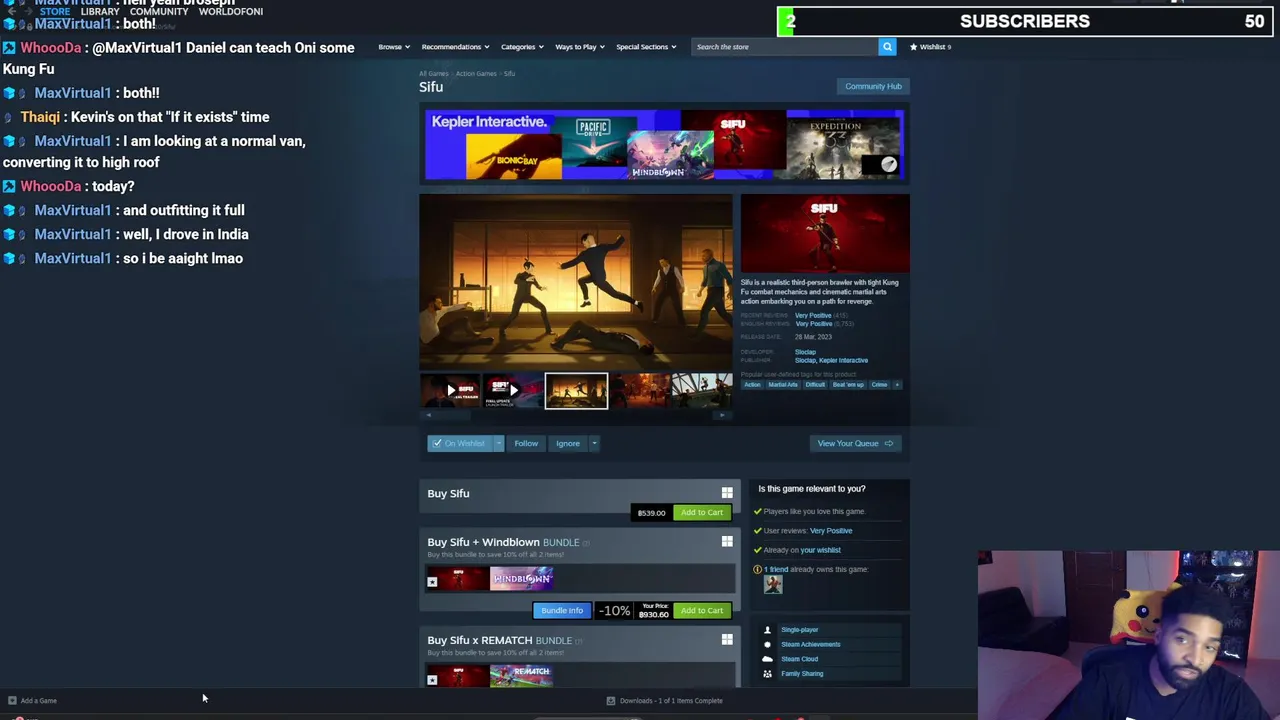Click the Action tag
The width and height of the screenshot is (1280, 720).
tap(752, 385)
